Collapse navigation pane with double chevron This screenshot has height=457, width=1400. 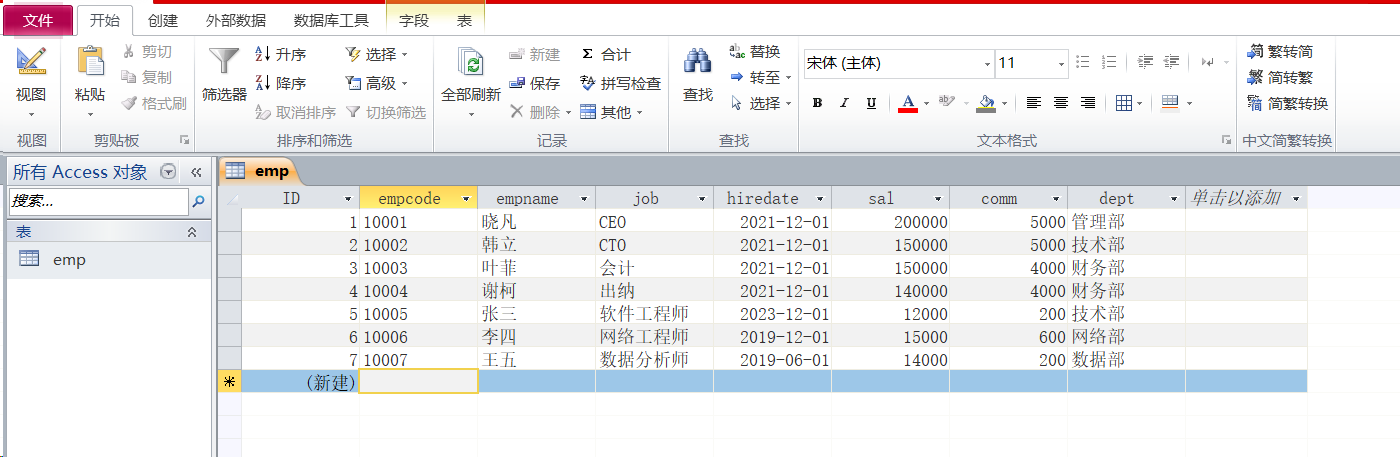click(197, 172)
